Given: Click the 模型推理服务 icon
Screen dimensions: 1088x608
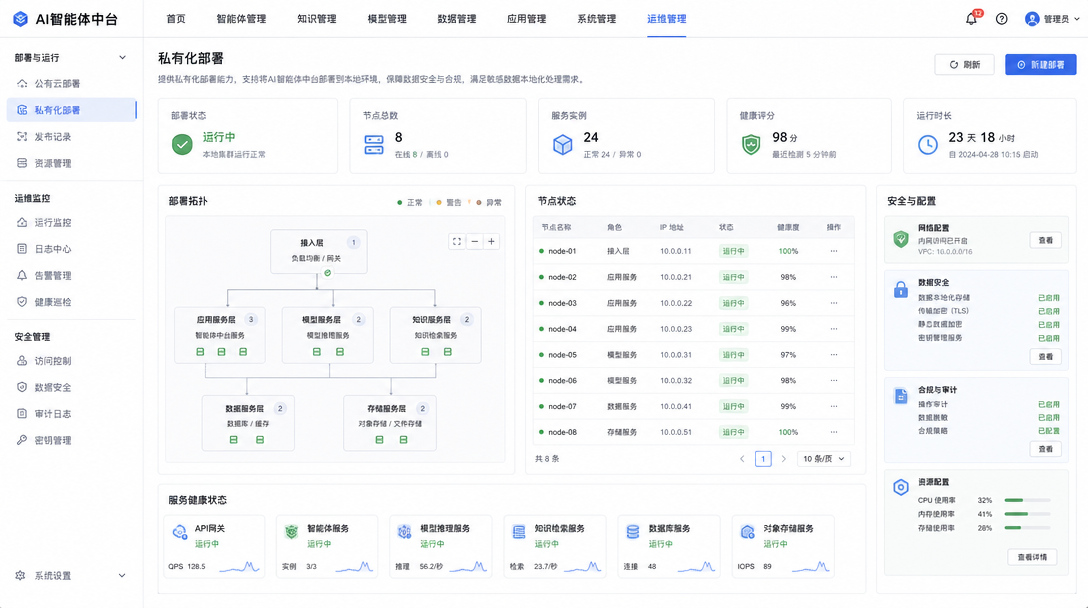Looking at the screenshot, I should pos(405,532).
